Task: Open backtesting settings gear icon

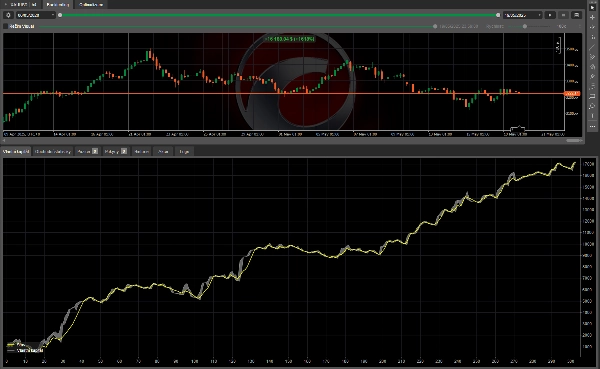Action: tap(8, 15)
